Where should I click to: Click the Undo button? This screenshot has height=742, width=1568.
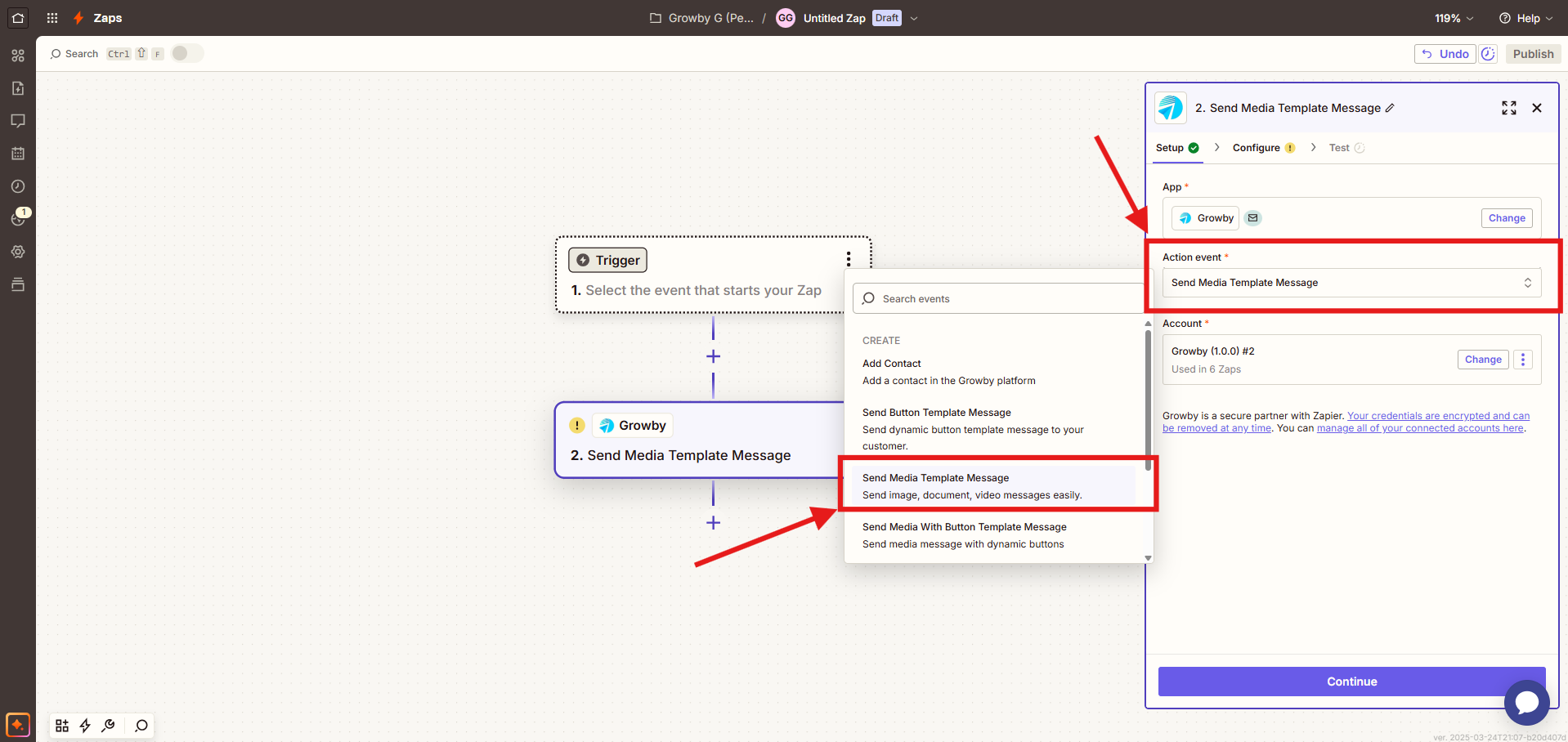tap(1445, 54)
